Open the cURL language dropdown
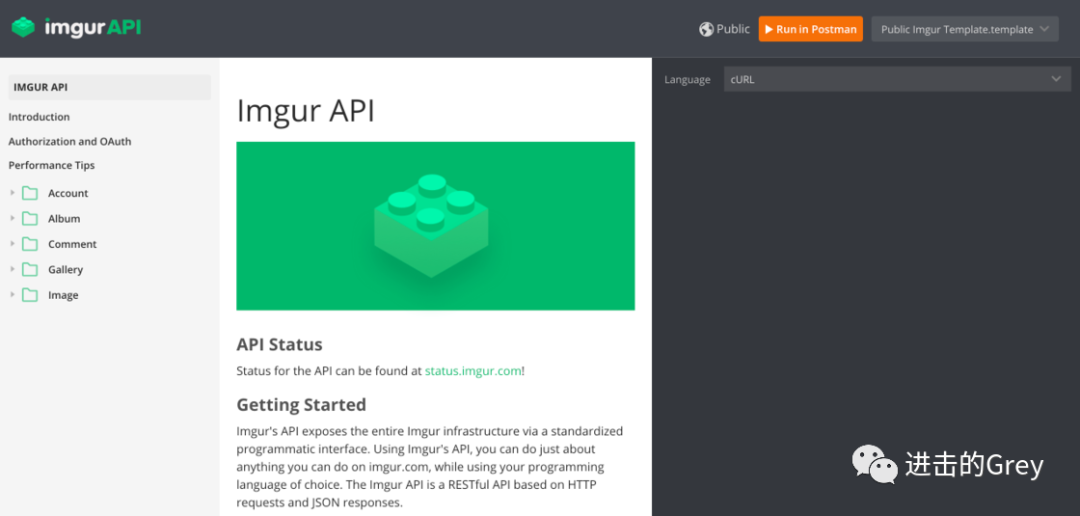The image size is (1080, 516). [x=897, y=79]
